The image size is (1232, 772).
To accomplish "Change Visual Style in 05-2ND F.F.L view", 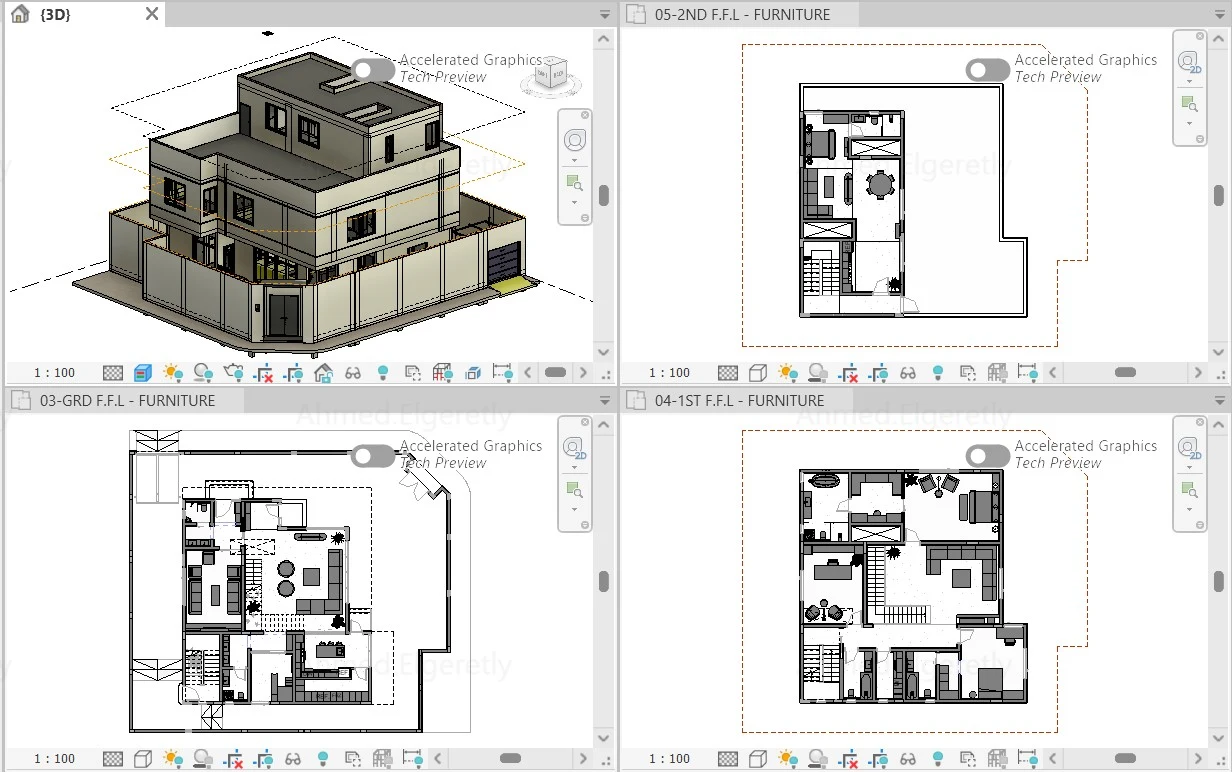I will (x=758, y=373).
